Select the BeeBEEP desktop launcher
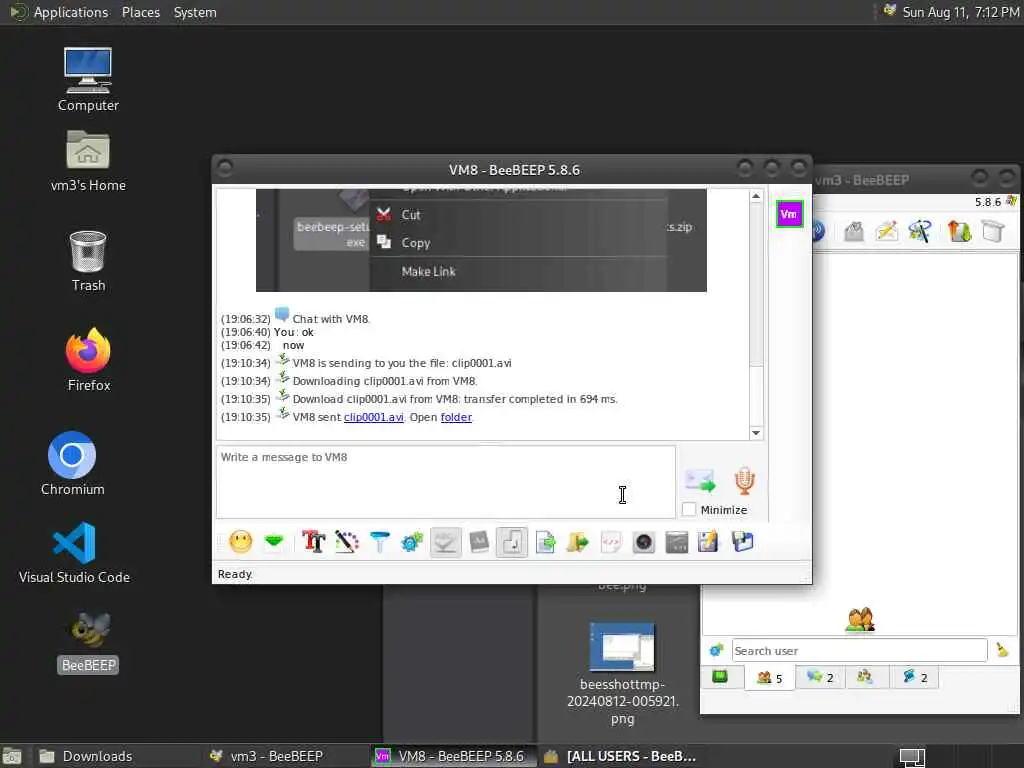 88,642
